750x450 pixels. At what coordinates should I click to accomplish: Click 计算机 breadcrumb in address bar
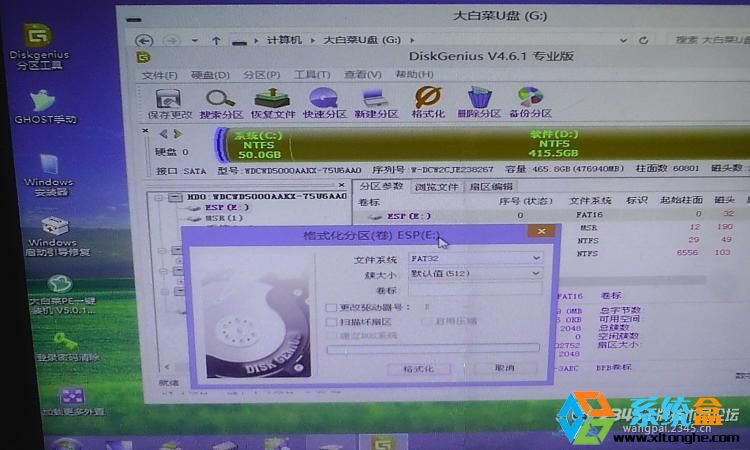284,40
